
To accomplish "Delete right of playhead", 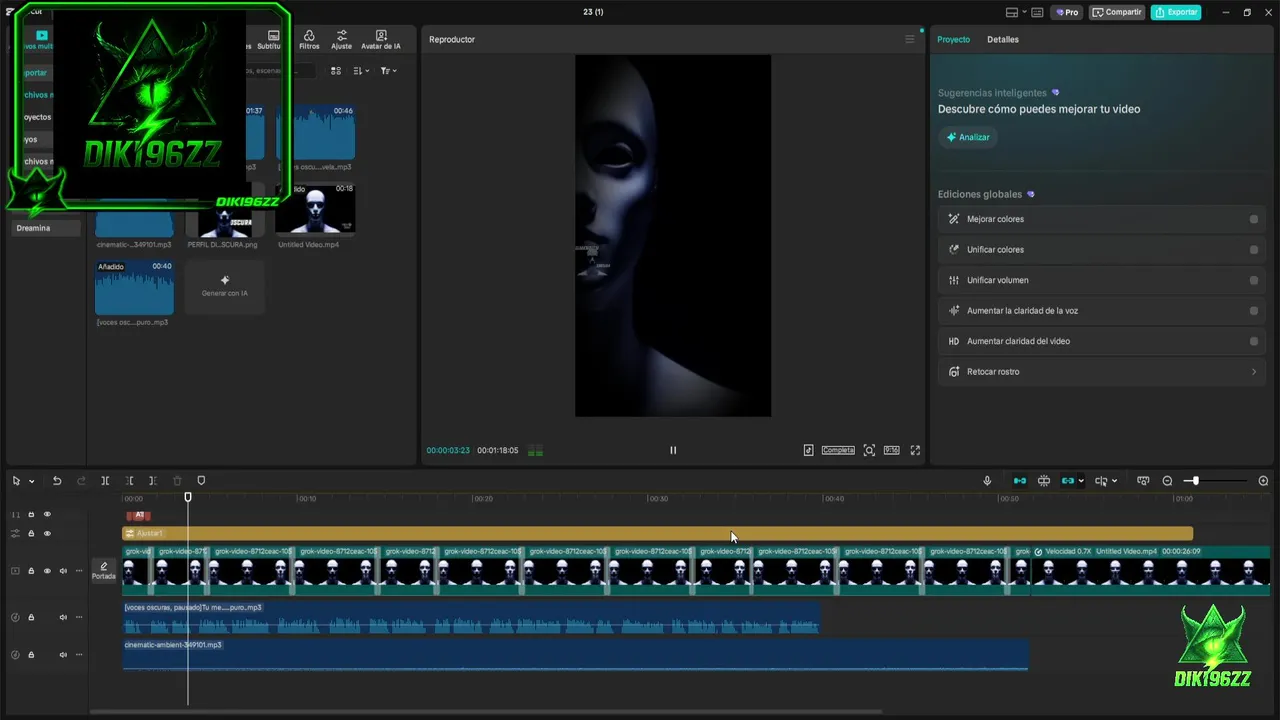I will coord(153,481).
